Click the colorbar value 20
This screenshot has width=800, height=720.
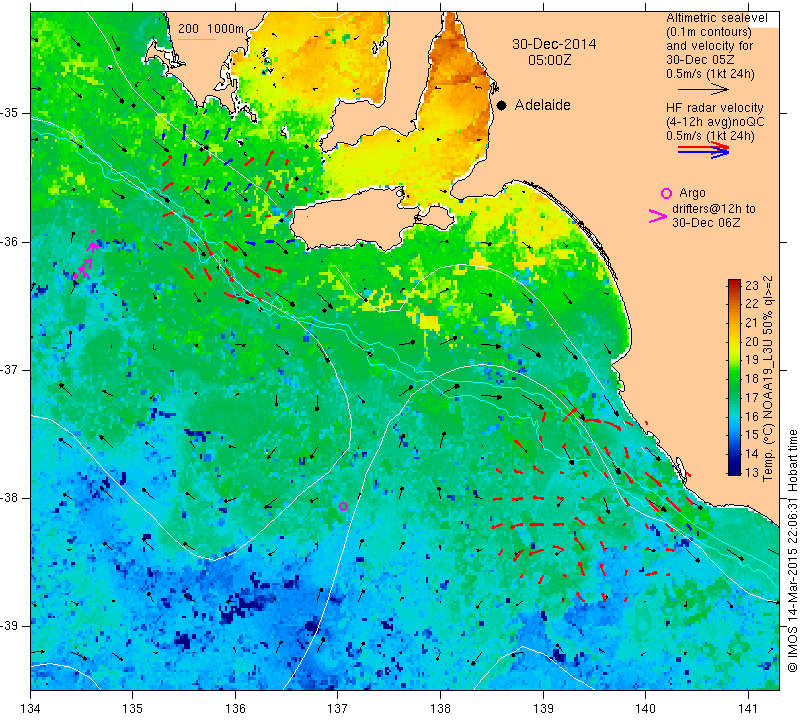pos(752,341)
